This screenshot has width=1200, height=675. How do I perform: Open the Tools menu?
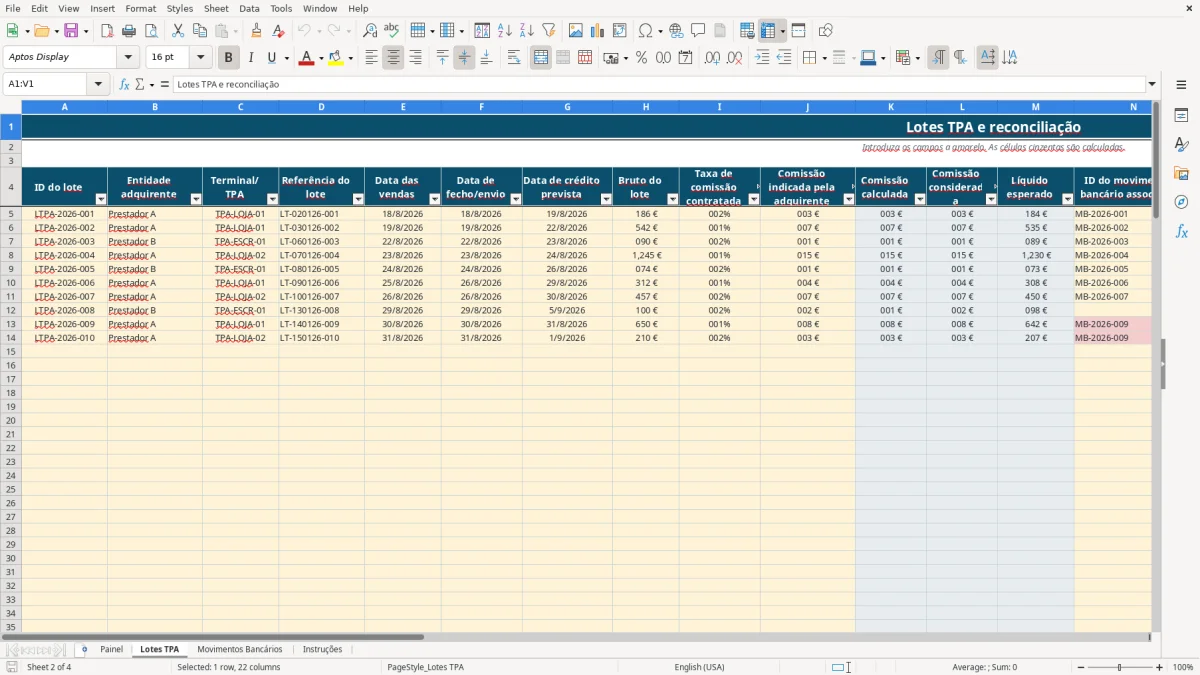click(281, 8)
